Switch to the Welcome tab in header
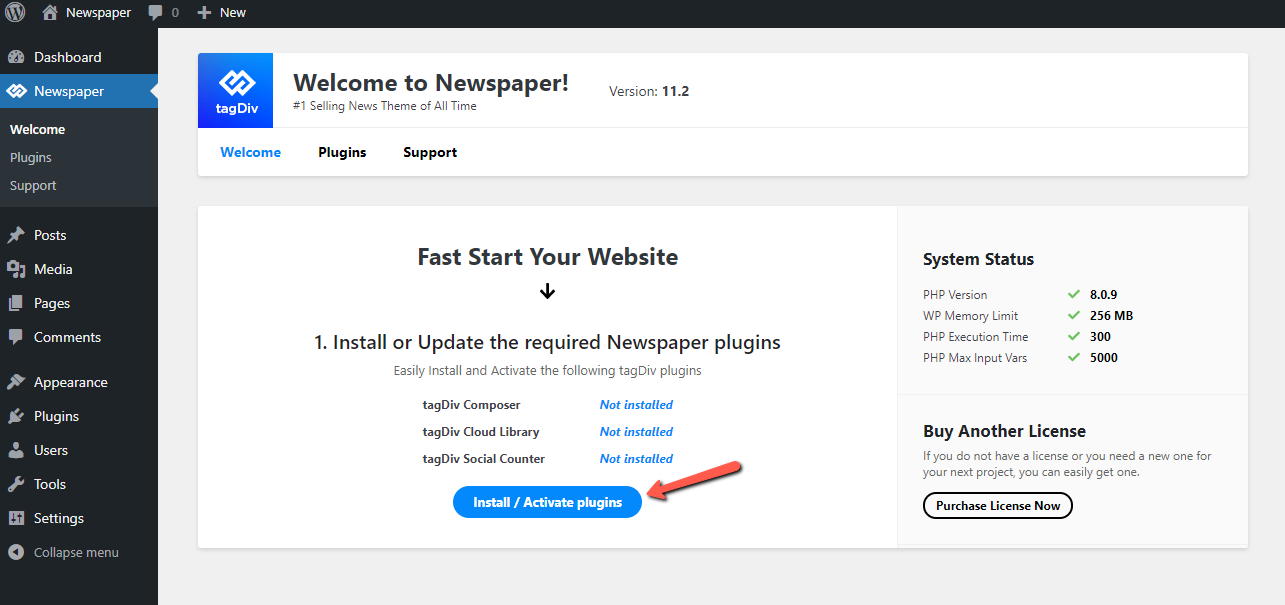1285x605 pixels. 251,152
